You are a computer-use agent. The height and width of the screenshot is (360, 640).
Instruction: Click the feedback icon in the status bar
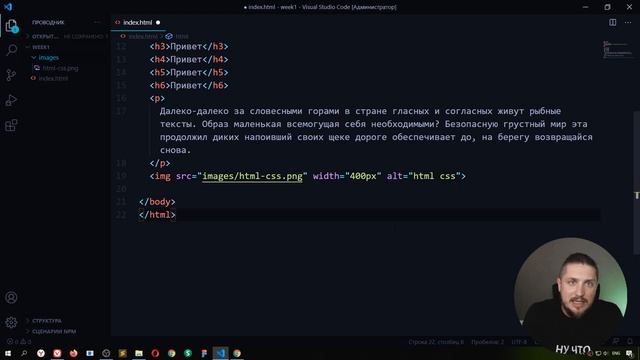pos(616,341)
